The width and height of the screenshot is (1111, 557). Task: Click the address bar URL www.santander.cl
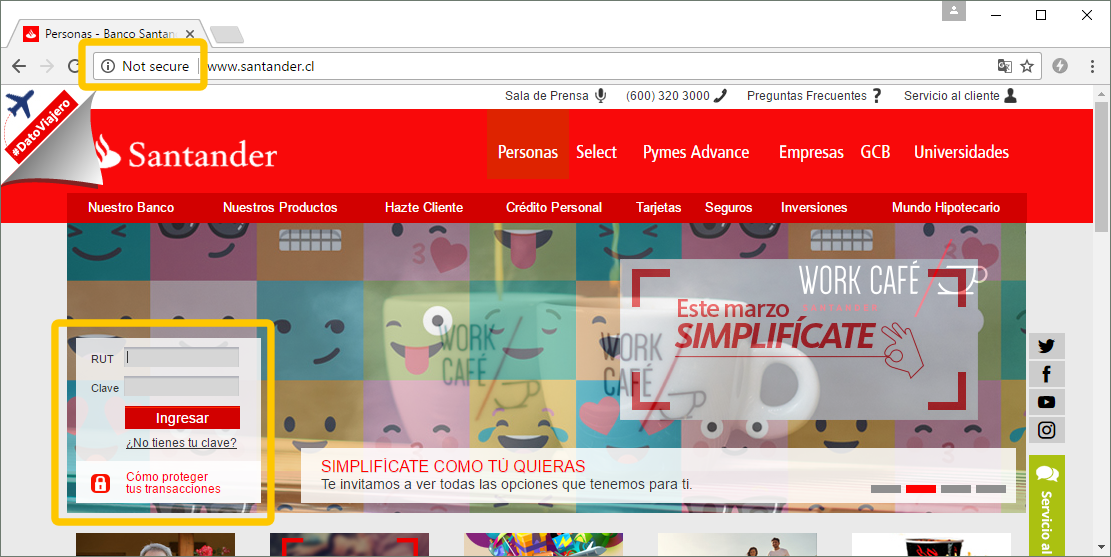coord(261,66)
